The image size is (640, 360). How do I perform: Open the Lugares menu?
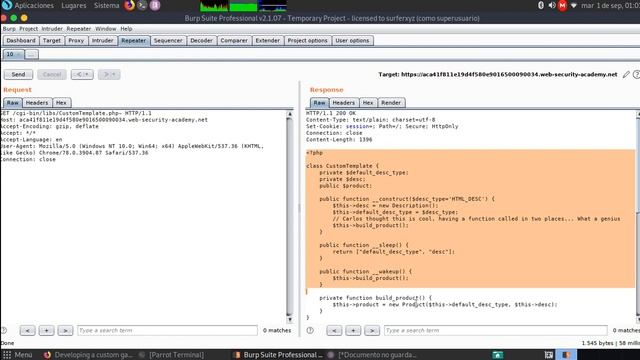point(74,5)
